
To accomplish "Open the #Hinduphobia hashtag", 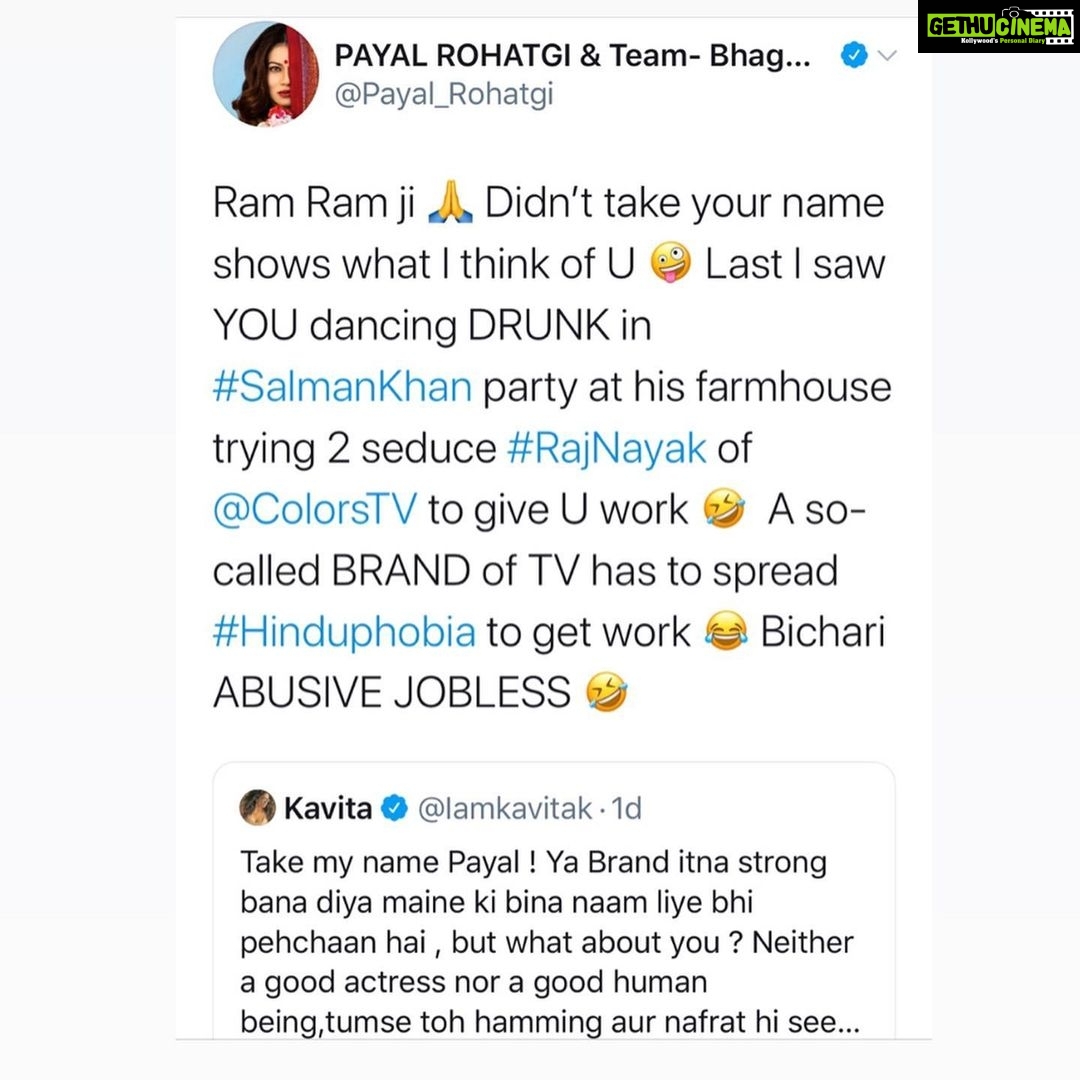I will click(344, 632).
